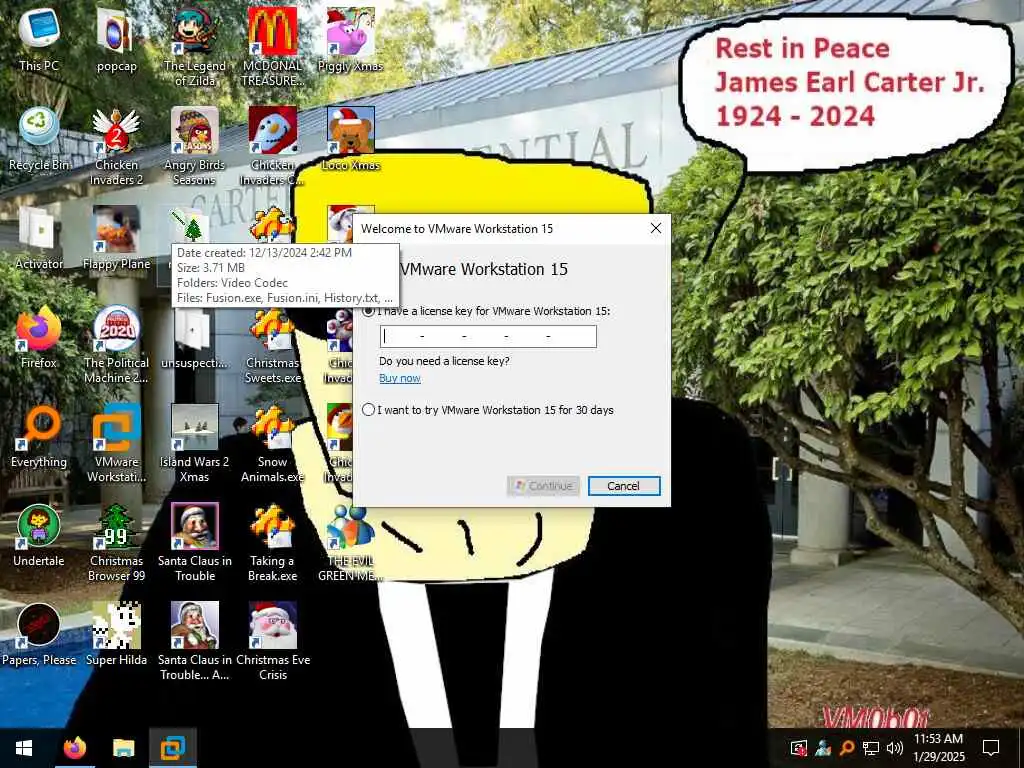Screen dimensions: 1024x768
Task: Open THE EVIL GREEN ME shortcut
Action: (350, 541)
